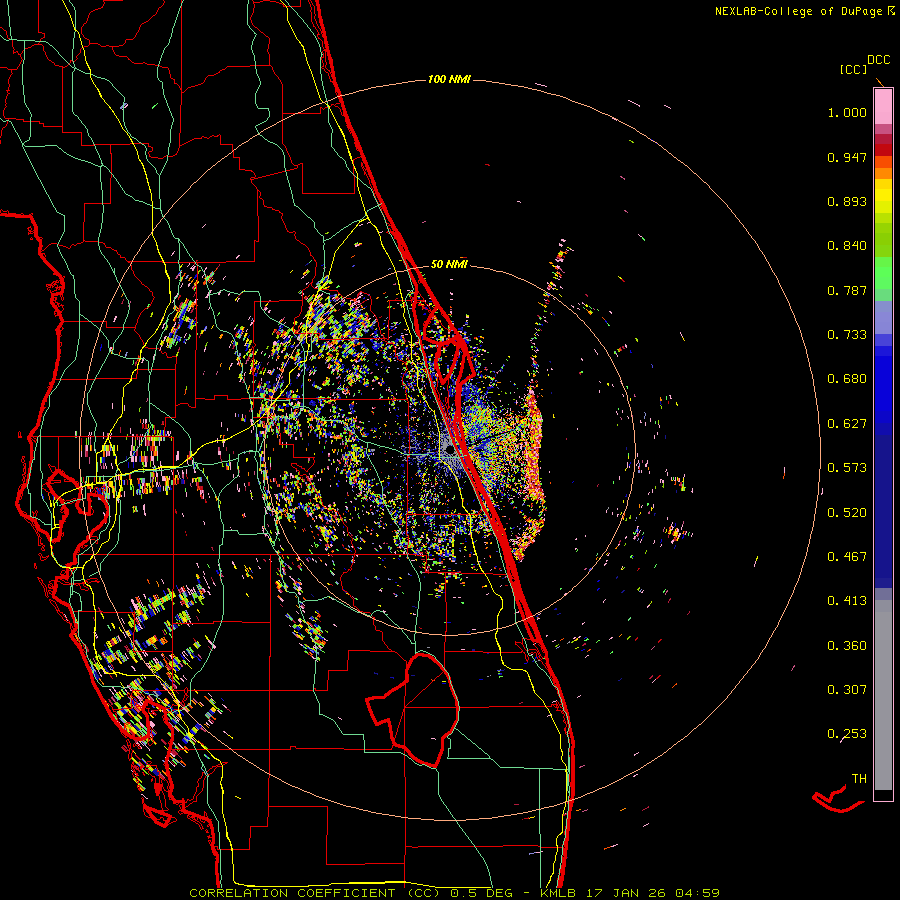900x900 pixels.
Task: Select the 50 NMI range ring label
Action: click(449, 264)
